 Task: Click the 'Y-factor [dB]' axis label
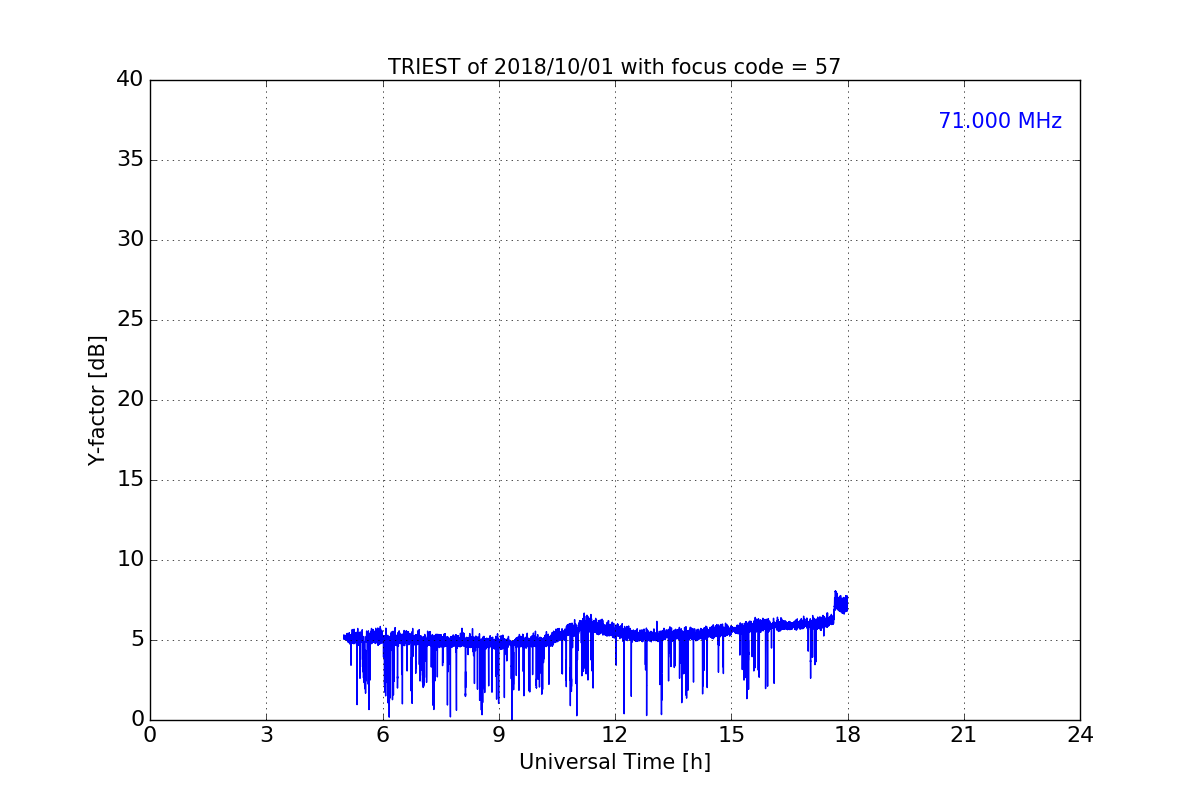(x=97, y=400)
